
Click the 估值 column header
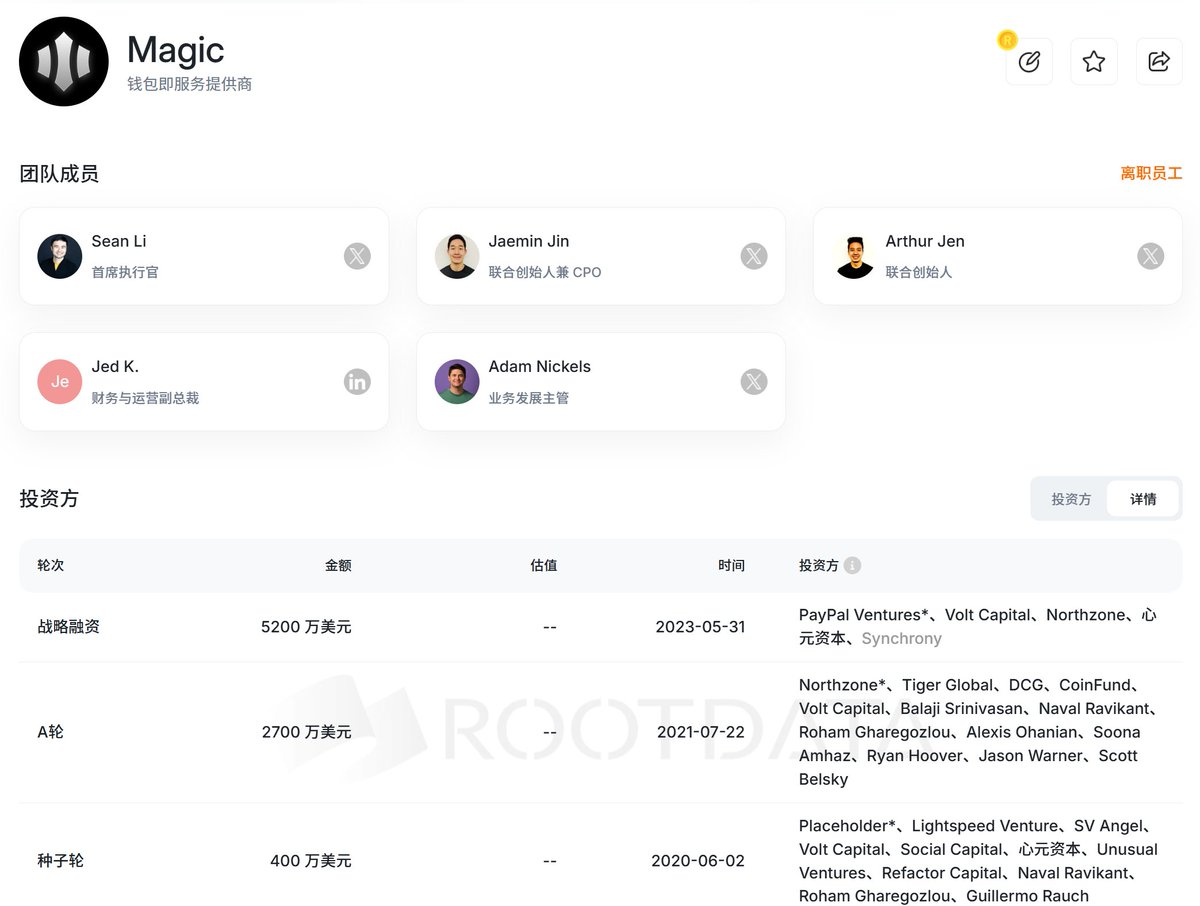[544, 565]
